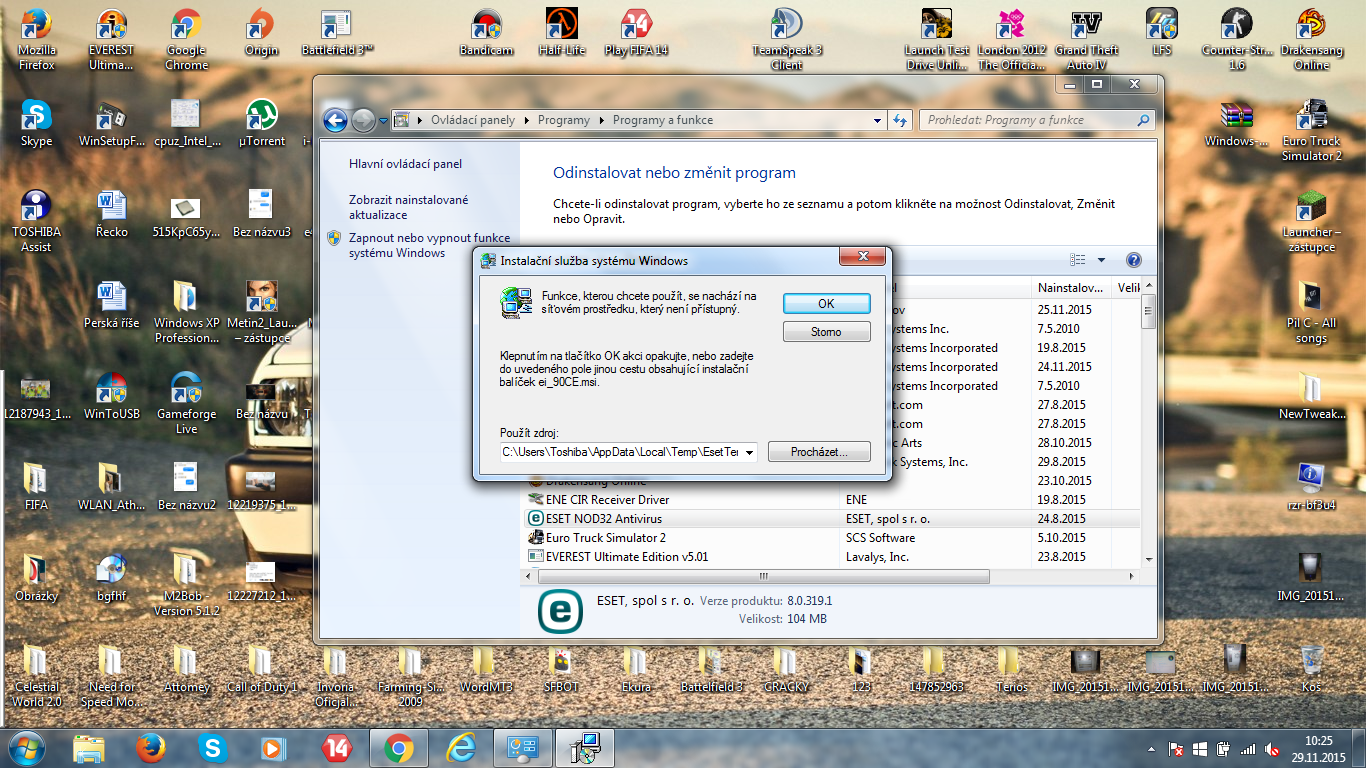
Task: Select the Řecko Word document icon
Action: coord(112,214)
